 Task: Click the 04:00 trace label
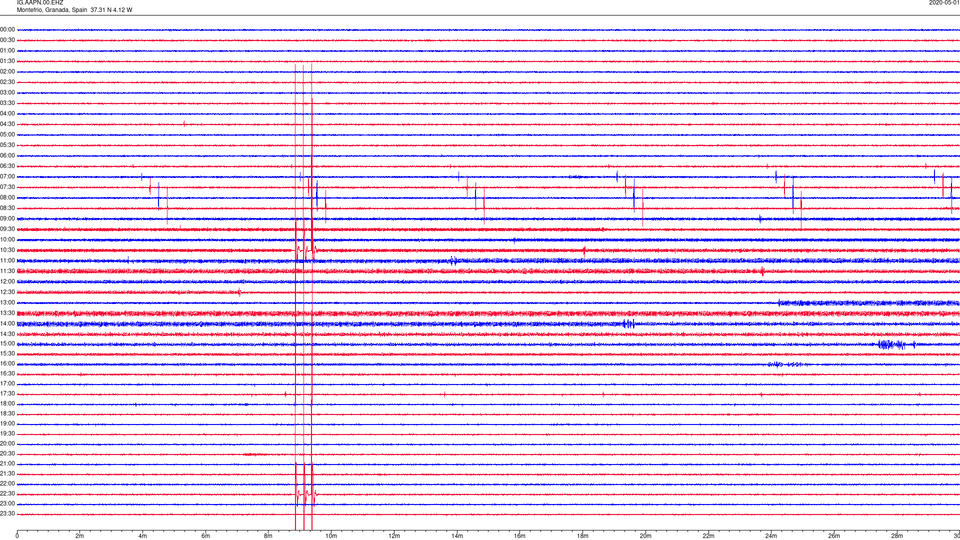[x=7, y=114]
